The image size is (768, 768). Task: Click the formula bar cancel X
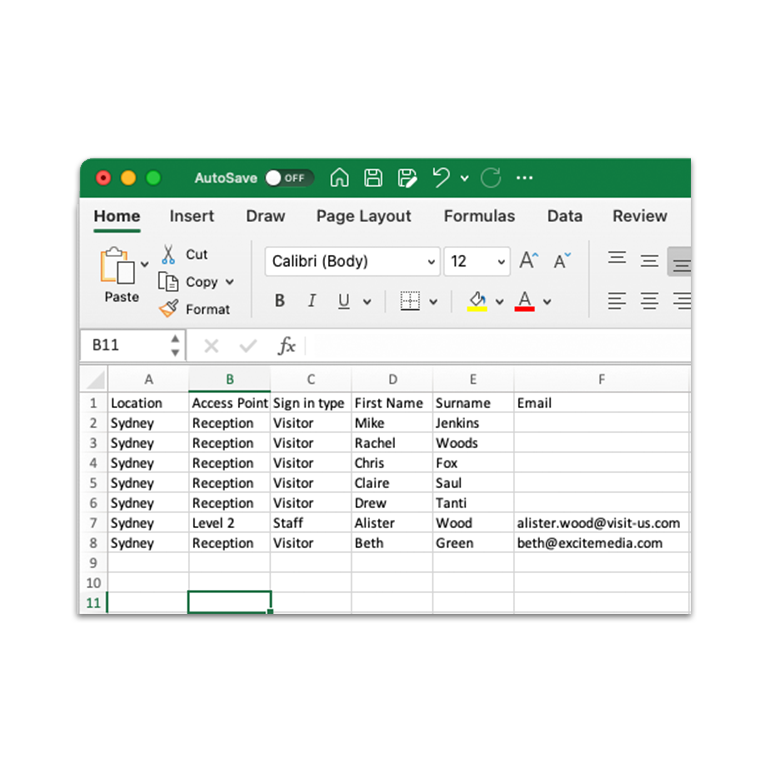(212, 346)
